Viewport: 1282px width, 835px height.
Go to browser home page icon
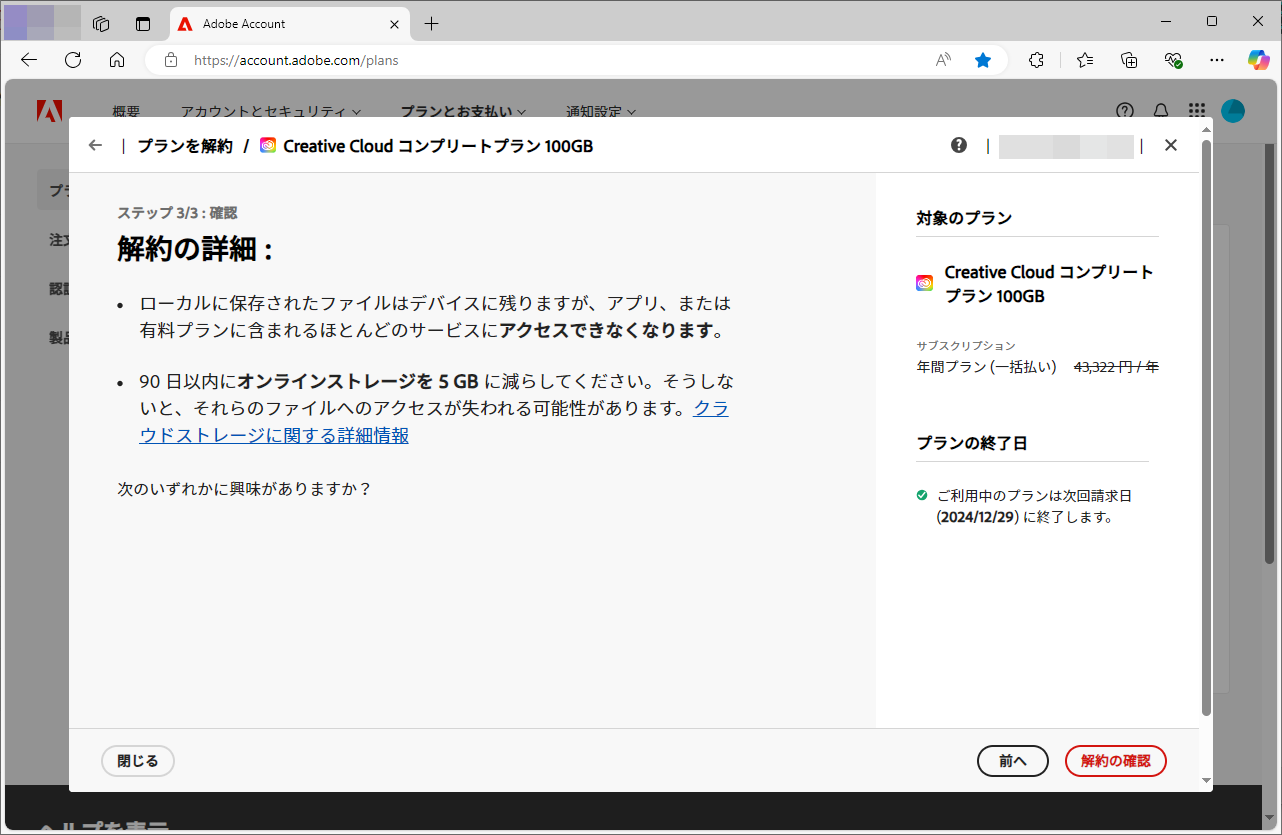tap(117, 60)
